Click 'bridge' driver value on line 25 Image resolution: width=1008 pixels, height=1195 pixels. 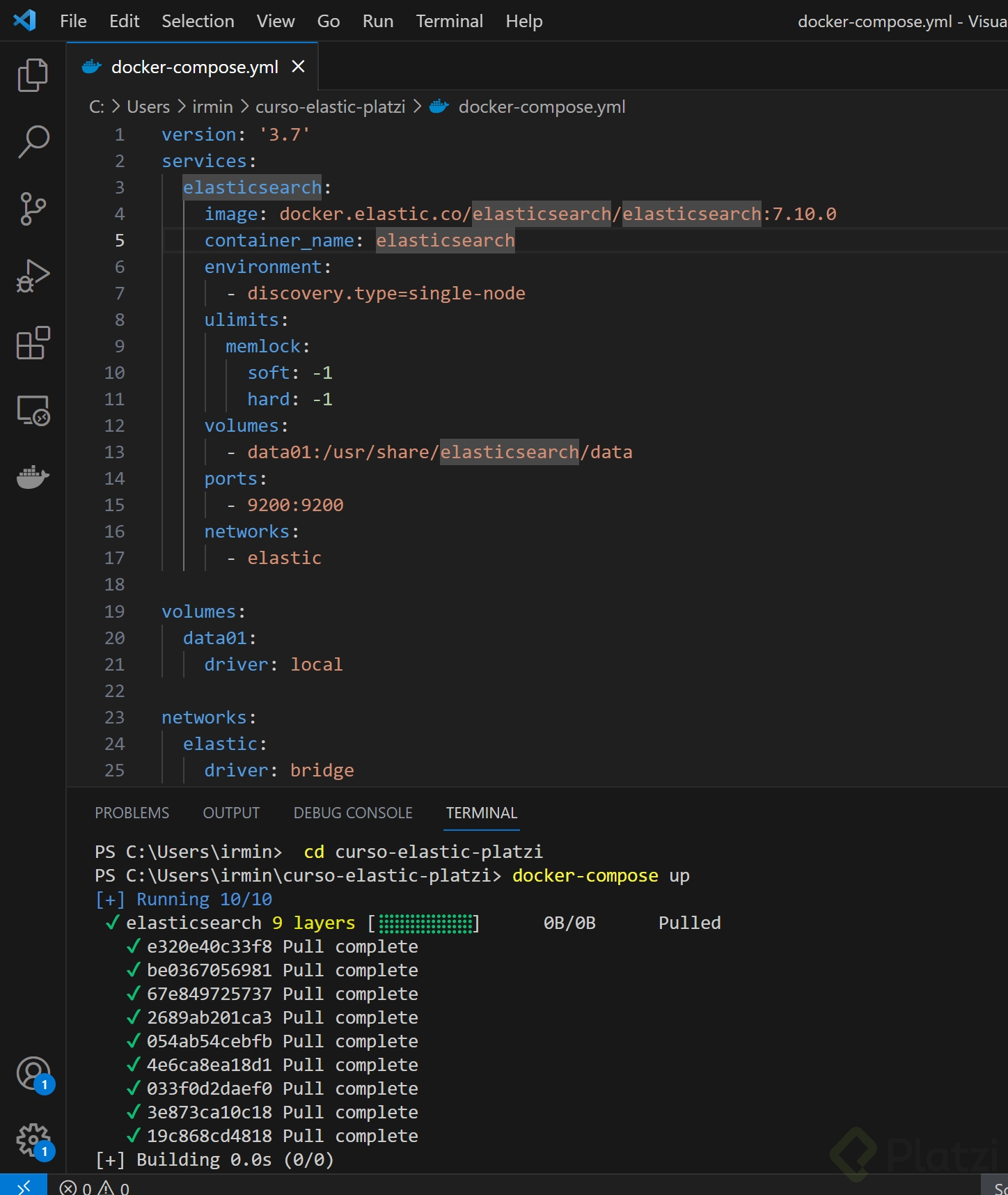[322, 770]
